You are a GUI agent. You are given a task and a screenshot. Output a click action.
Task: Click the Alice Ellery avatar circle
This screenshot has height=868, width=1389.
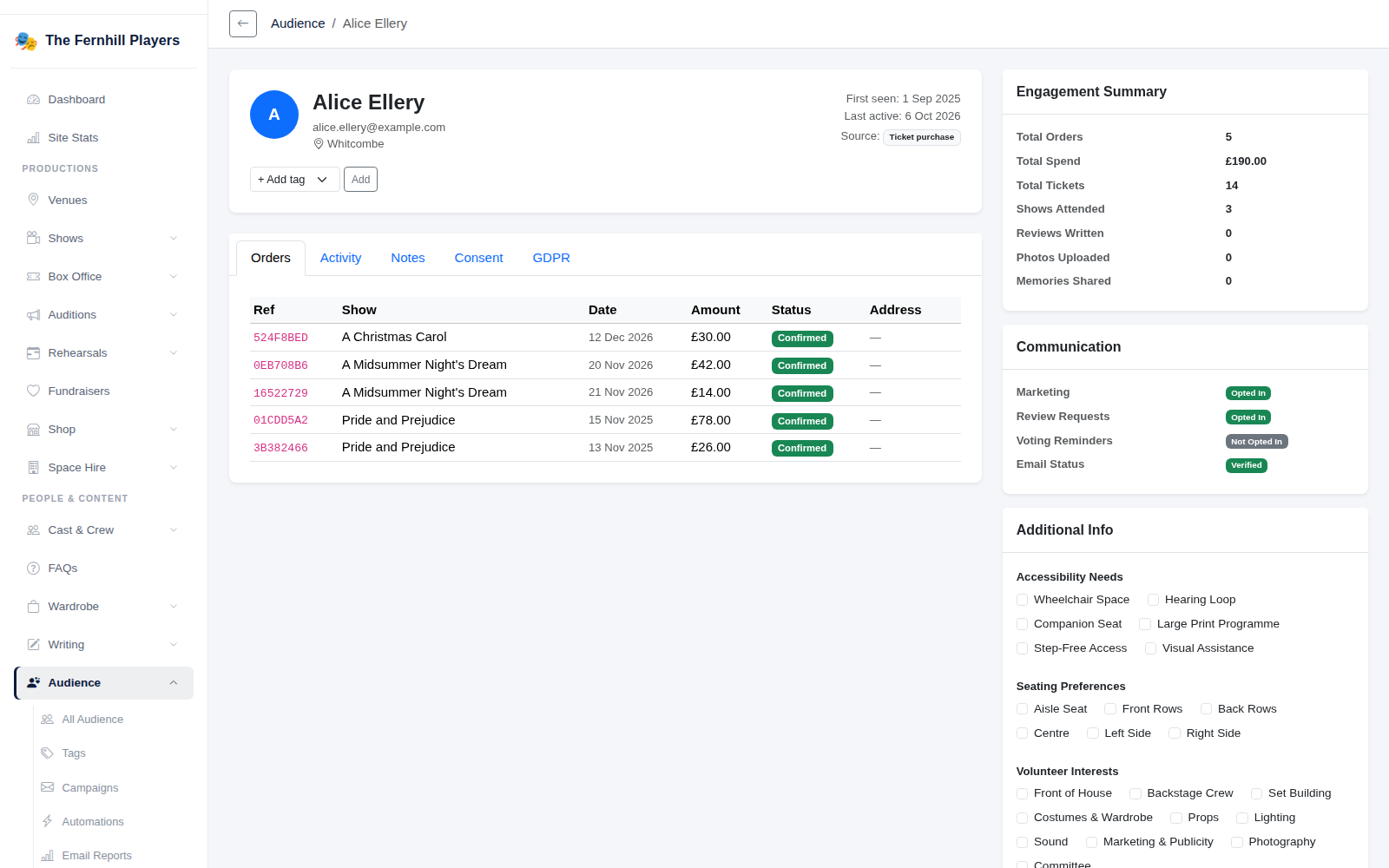pyautogui.click(x=274, y=115)
